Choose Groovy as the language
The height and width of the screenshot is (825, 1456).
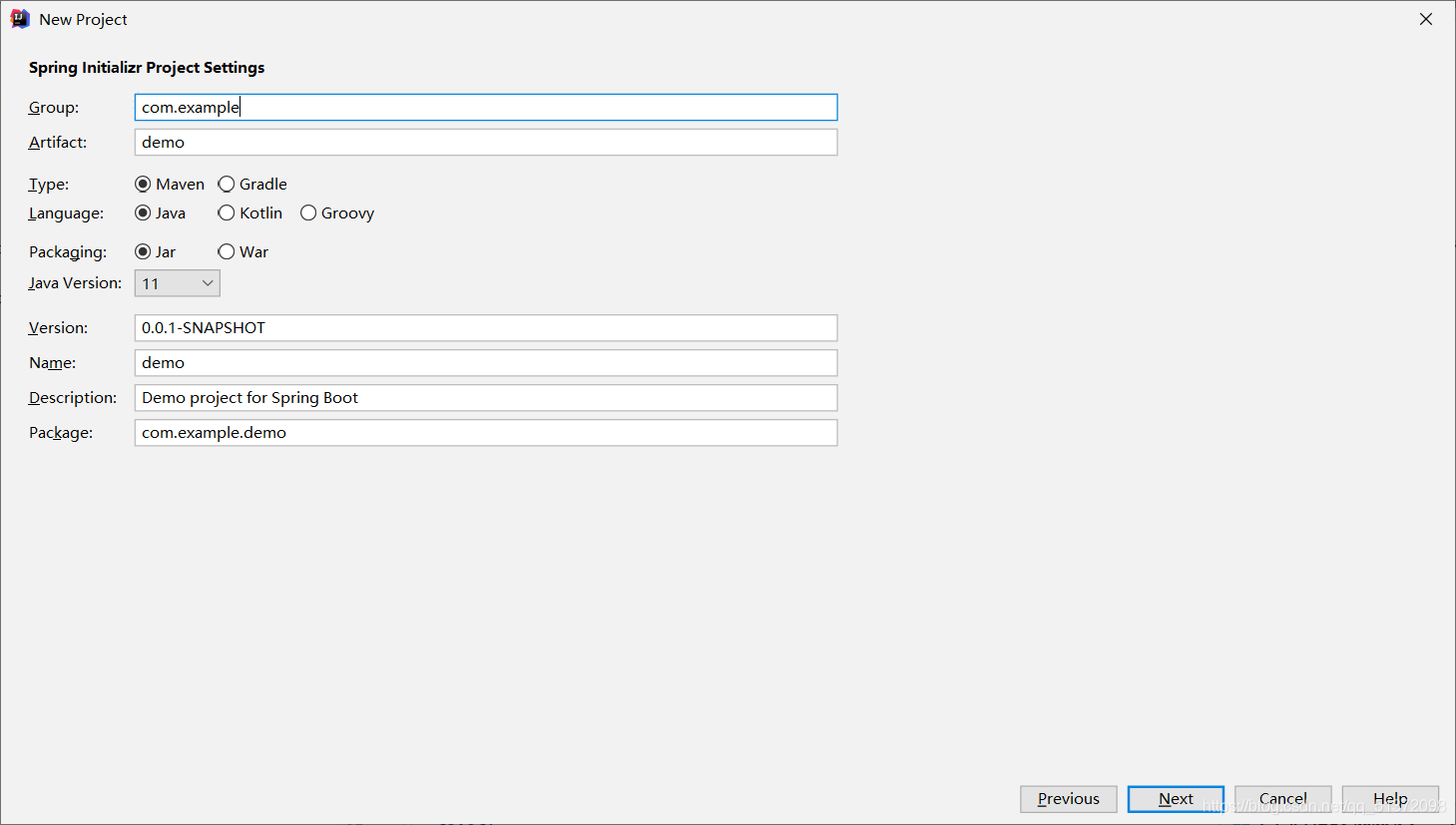pyautogui.click(x=309, y=213)
